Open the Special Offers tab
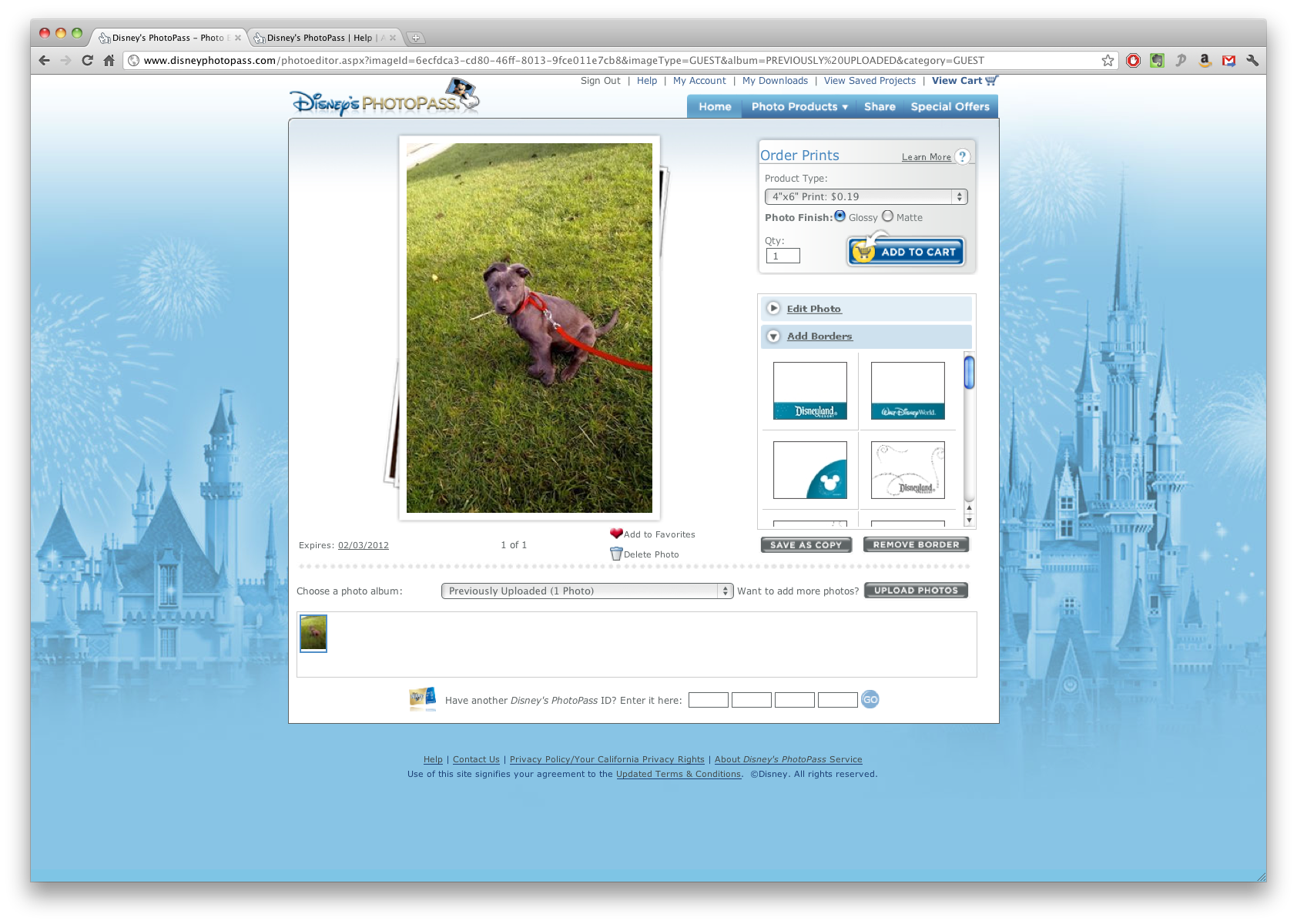Viewport: 1297px width, 924px height. 950,106
